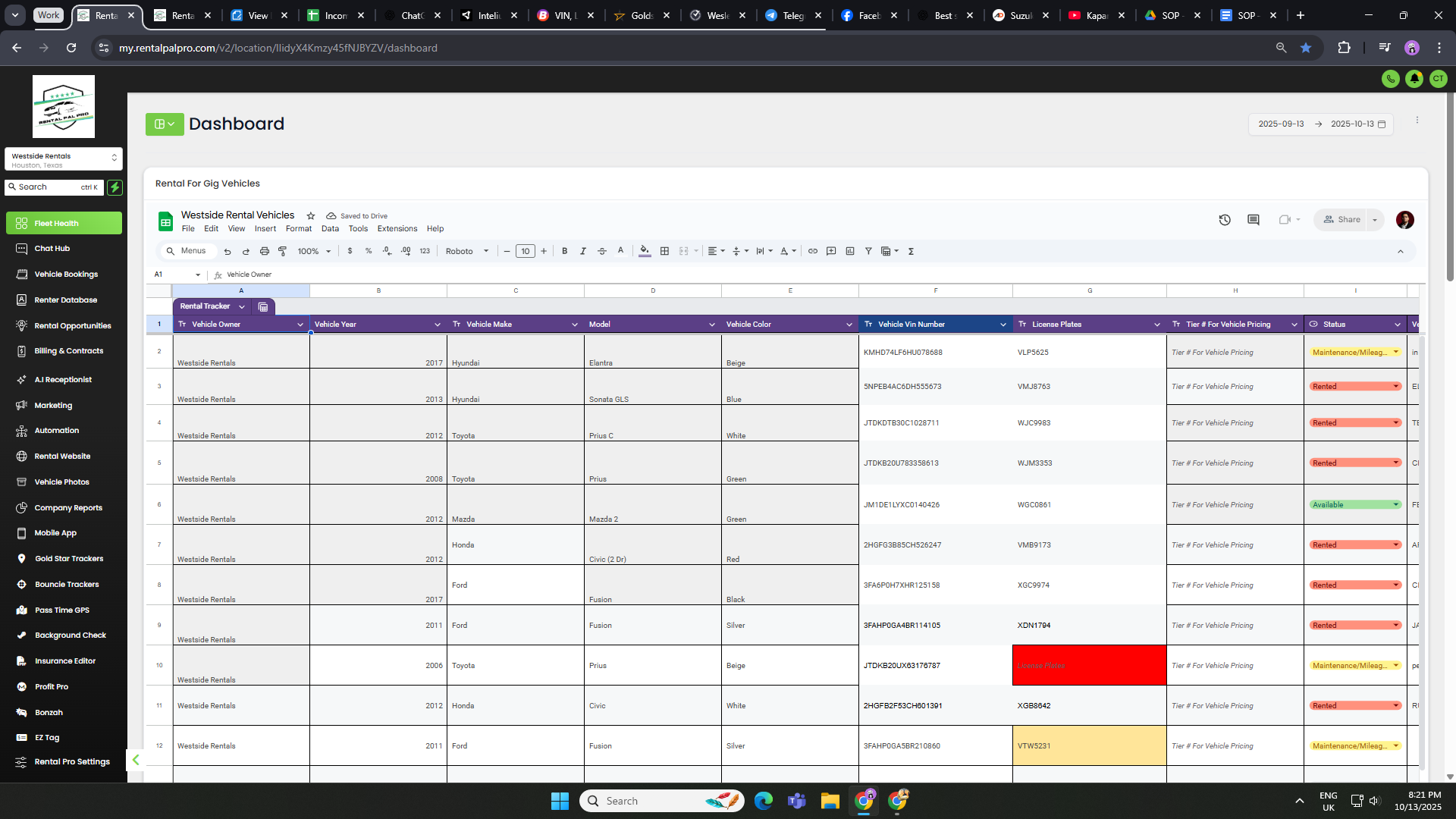Open the fill color picker
Image resolution: width=1456 pixels, height=819 pixels.
(645, 251)
